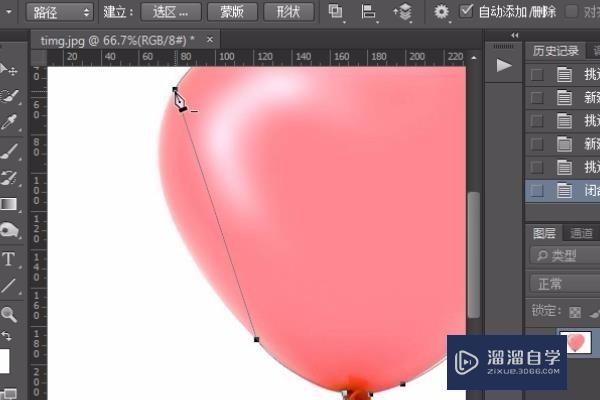Open the path operations icon
The width and height of the screenshot is (600, 400).
click(336, 11)
